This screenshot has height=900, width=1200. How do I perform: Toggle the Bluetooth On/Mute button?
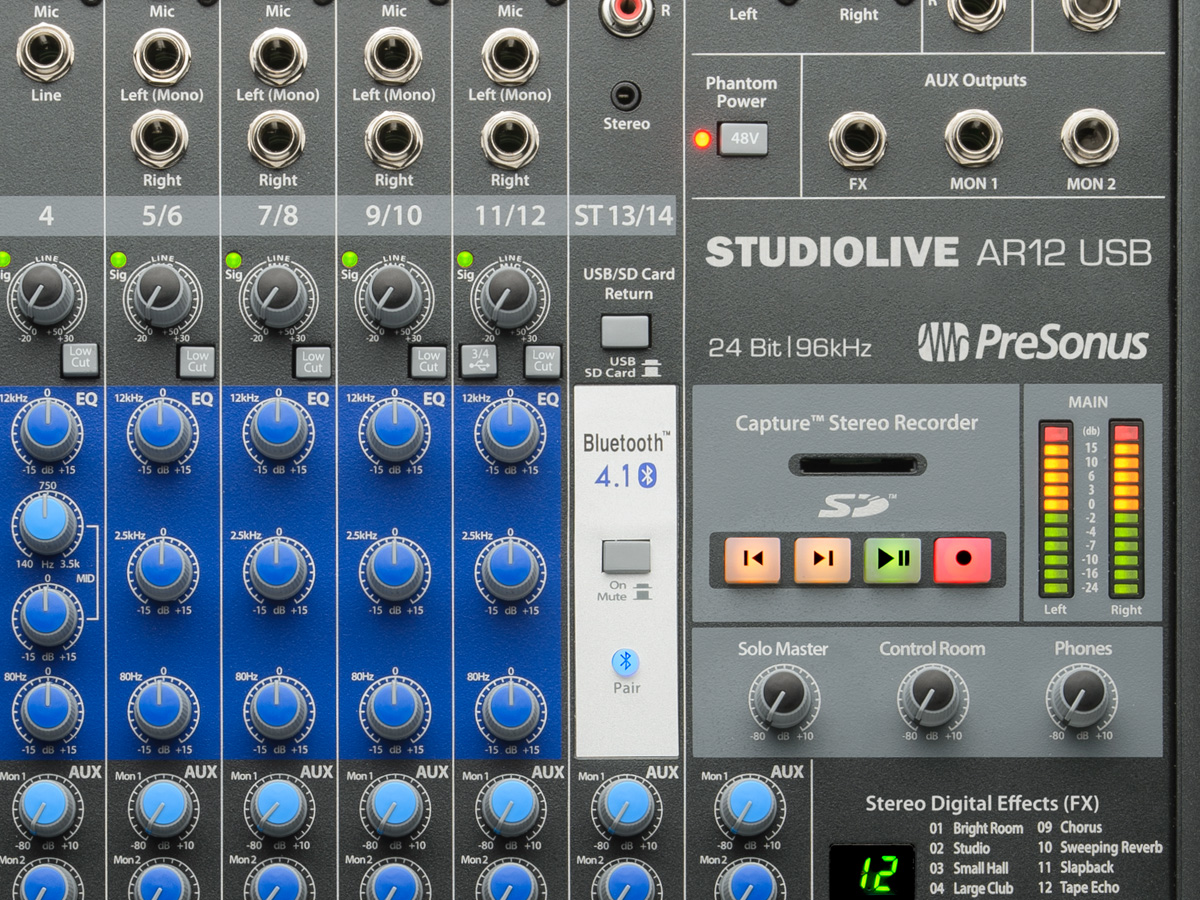[x=626, y=556]
